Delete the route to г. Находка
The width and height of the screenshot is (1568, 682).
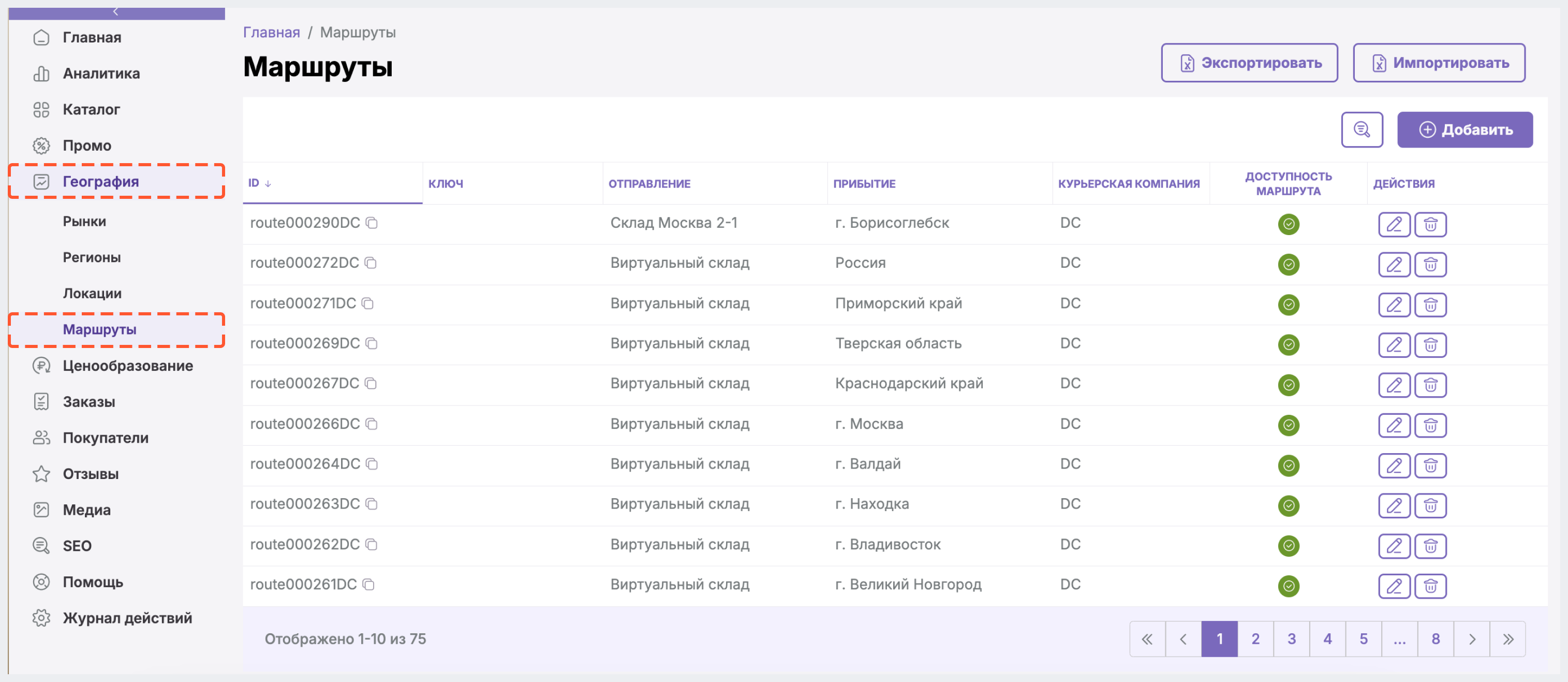(1430, 505)
